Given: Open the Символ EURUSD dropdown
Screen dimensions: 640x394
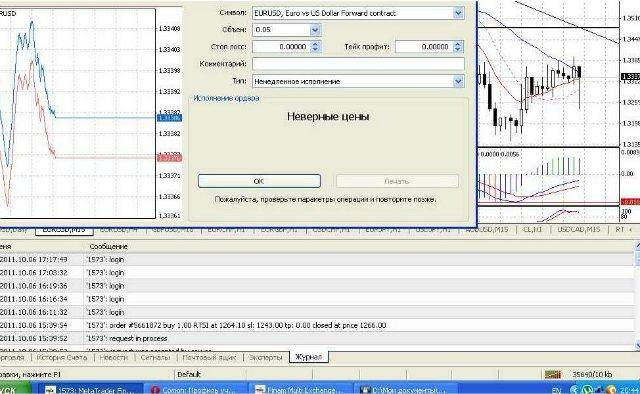Looking at the screenshot, I should [x=458, y=13].
